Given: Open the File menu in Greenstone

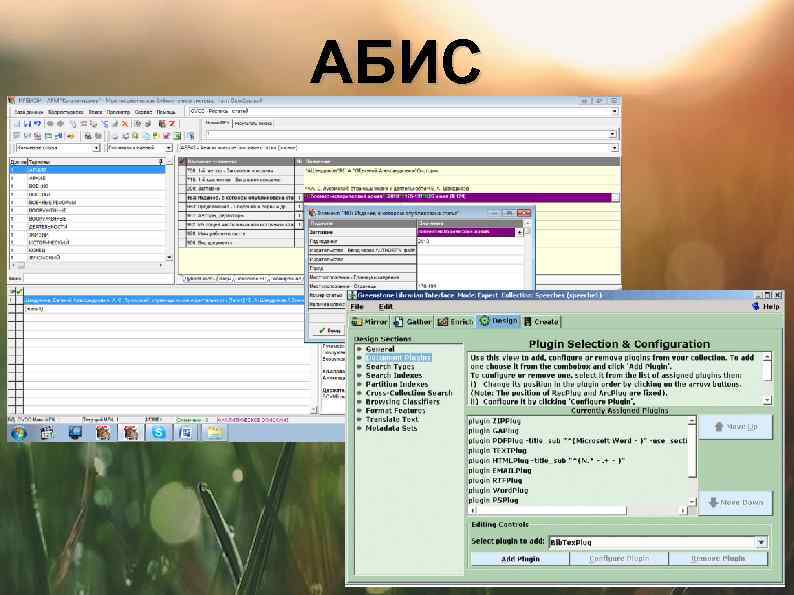Looking at the screenshot, I should [x=357, y=307].
